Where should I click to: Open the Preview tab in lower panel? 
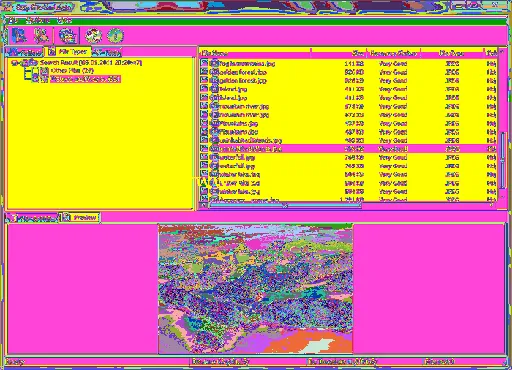pos(80,218)
